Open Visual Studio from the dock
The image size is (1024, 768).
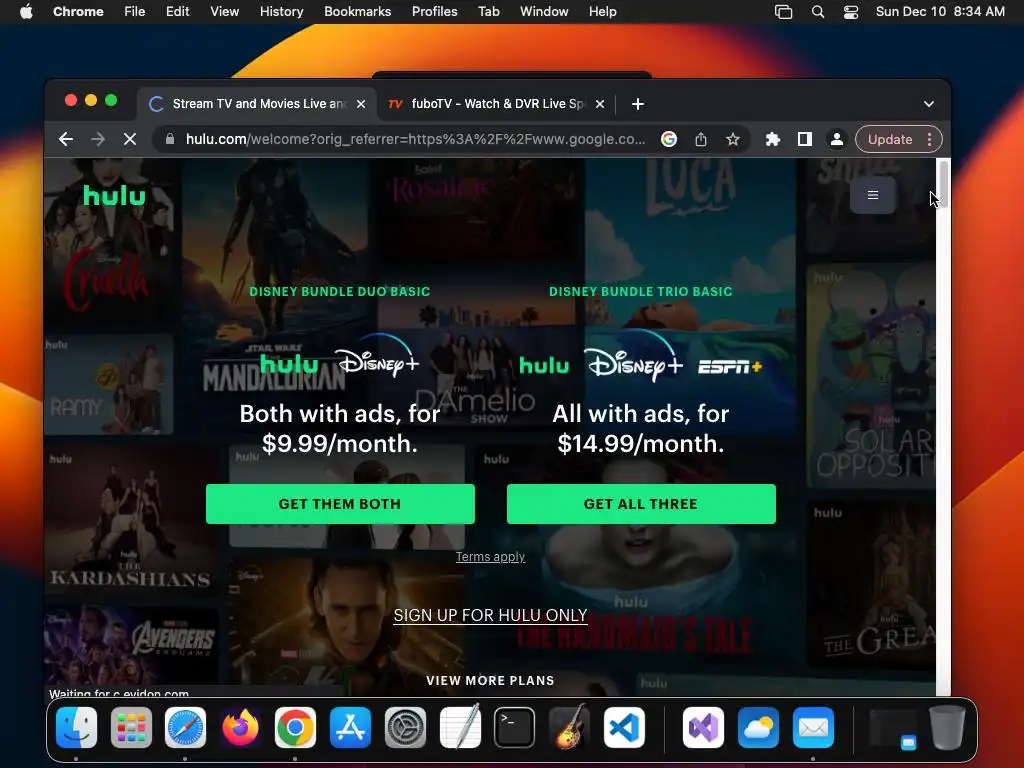(703, 728)
